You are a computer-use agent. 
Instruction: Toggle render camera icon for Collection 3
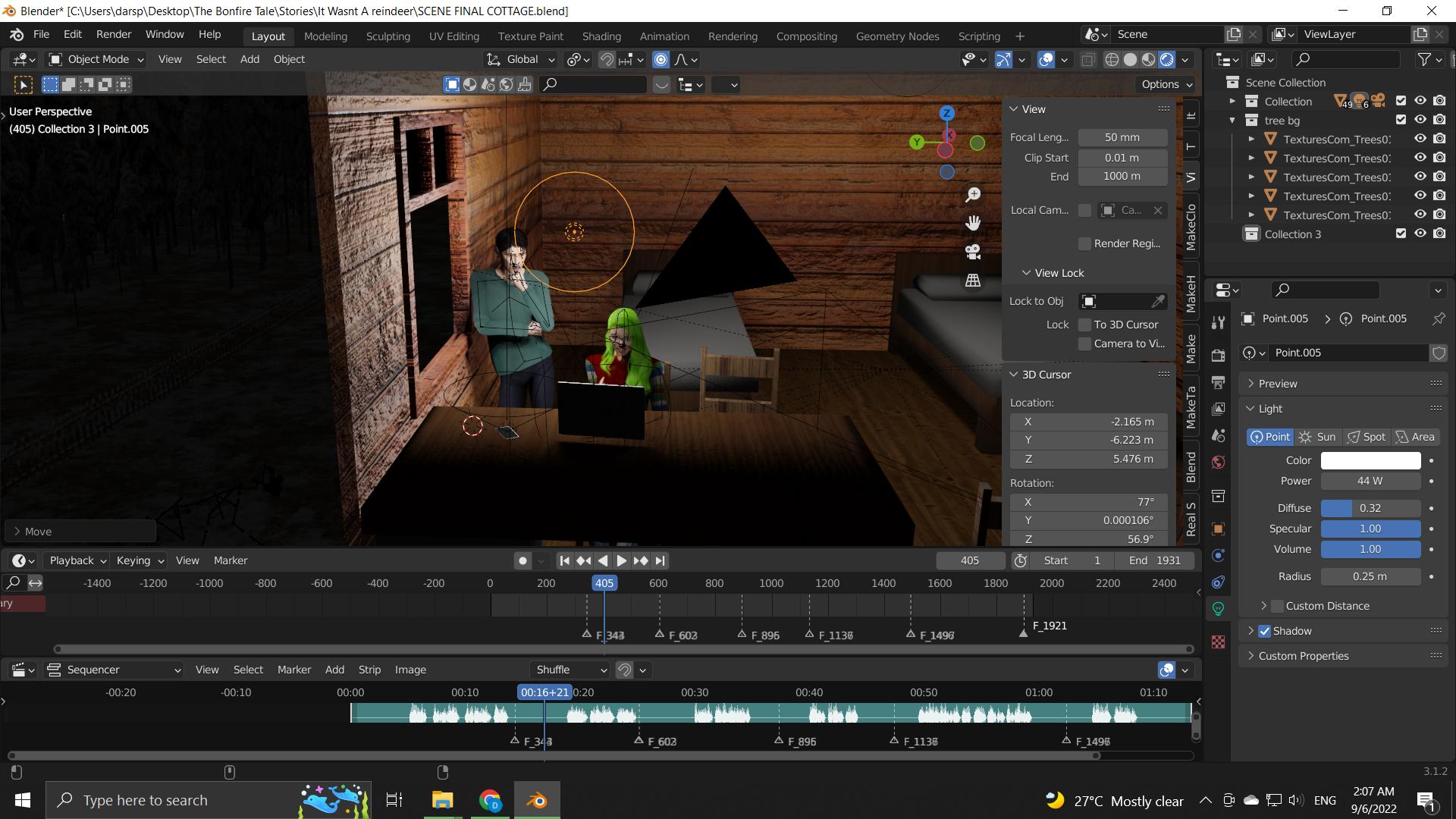pos(1439,234)
